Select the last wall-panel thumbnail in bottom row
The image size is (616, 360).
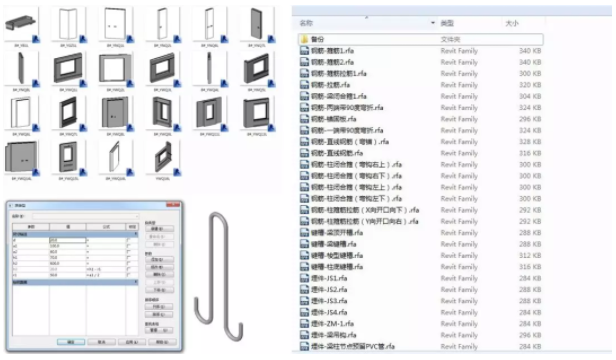pos(163,157)
